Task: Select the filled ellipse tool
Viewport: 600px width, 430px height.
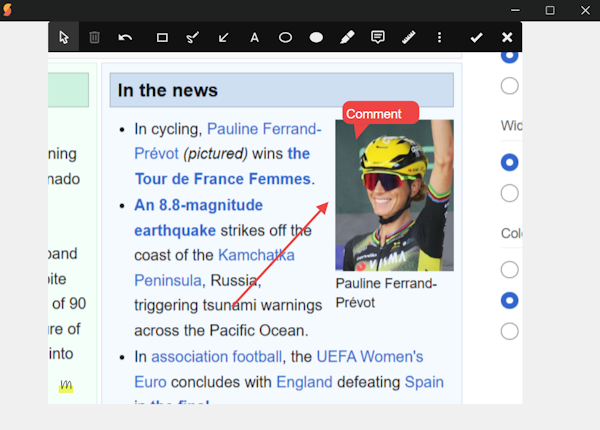Action: tap(316, 37)
